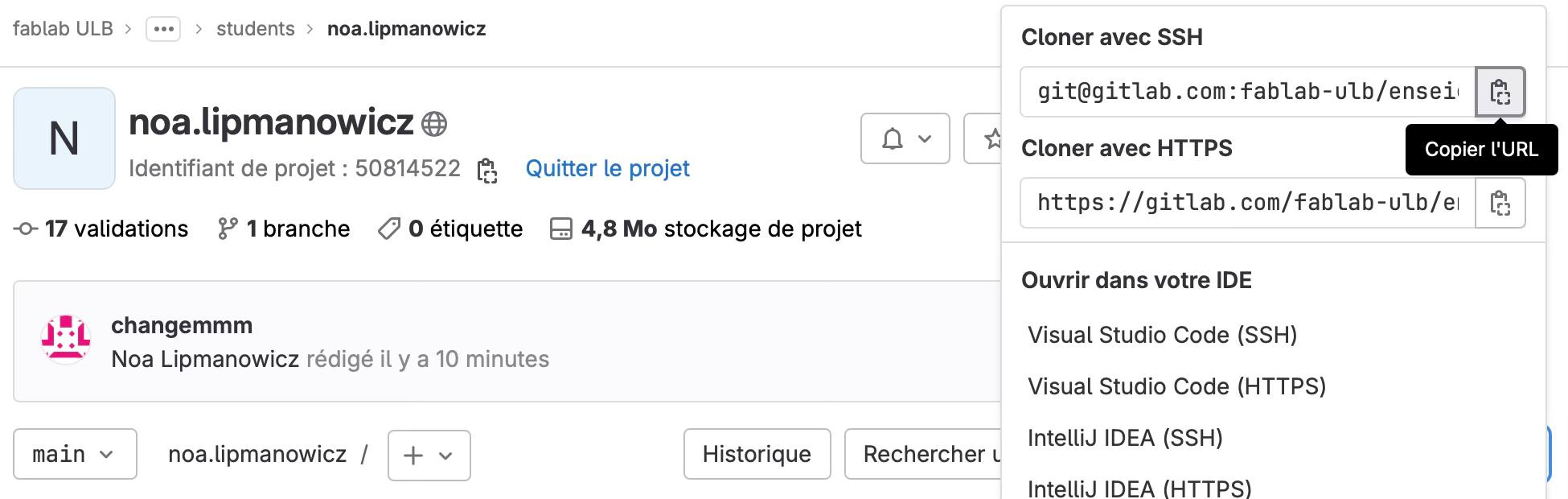The width and height of the screenshot is (1568, 499).
Task: Open the 0 étiquette tags page
Action: pos(450,229)
